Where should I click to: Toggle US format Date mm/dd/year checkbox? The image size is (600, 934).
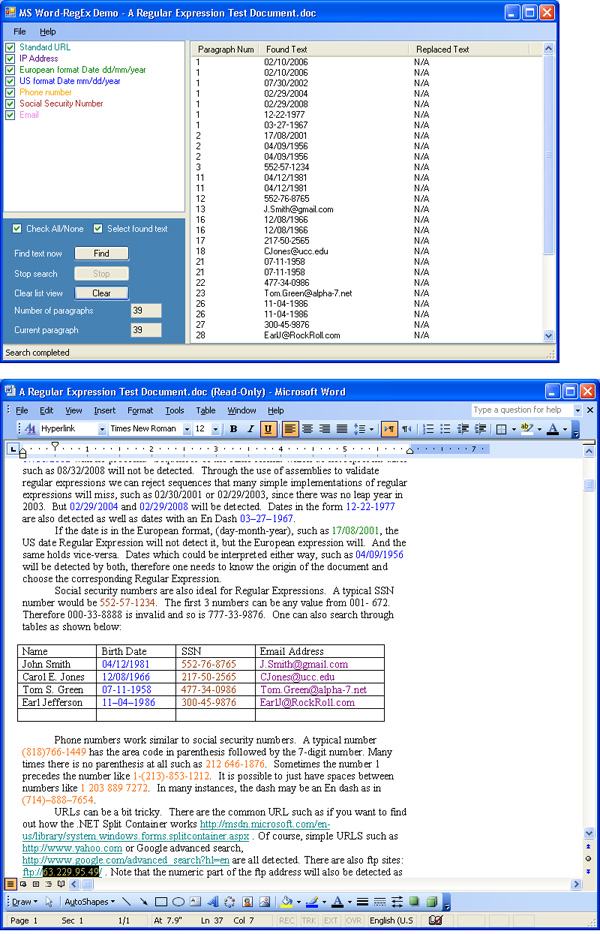10,81
